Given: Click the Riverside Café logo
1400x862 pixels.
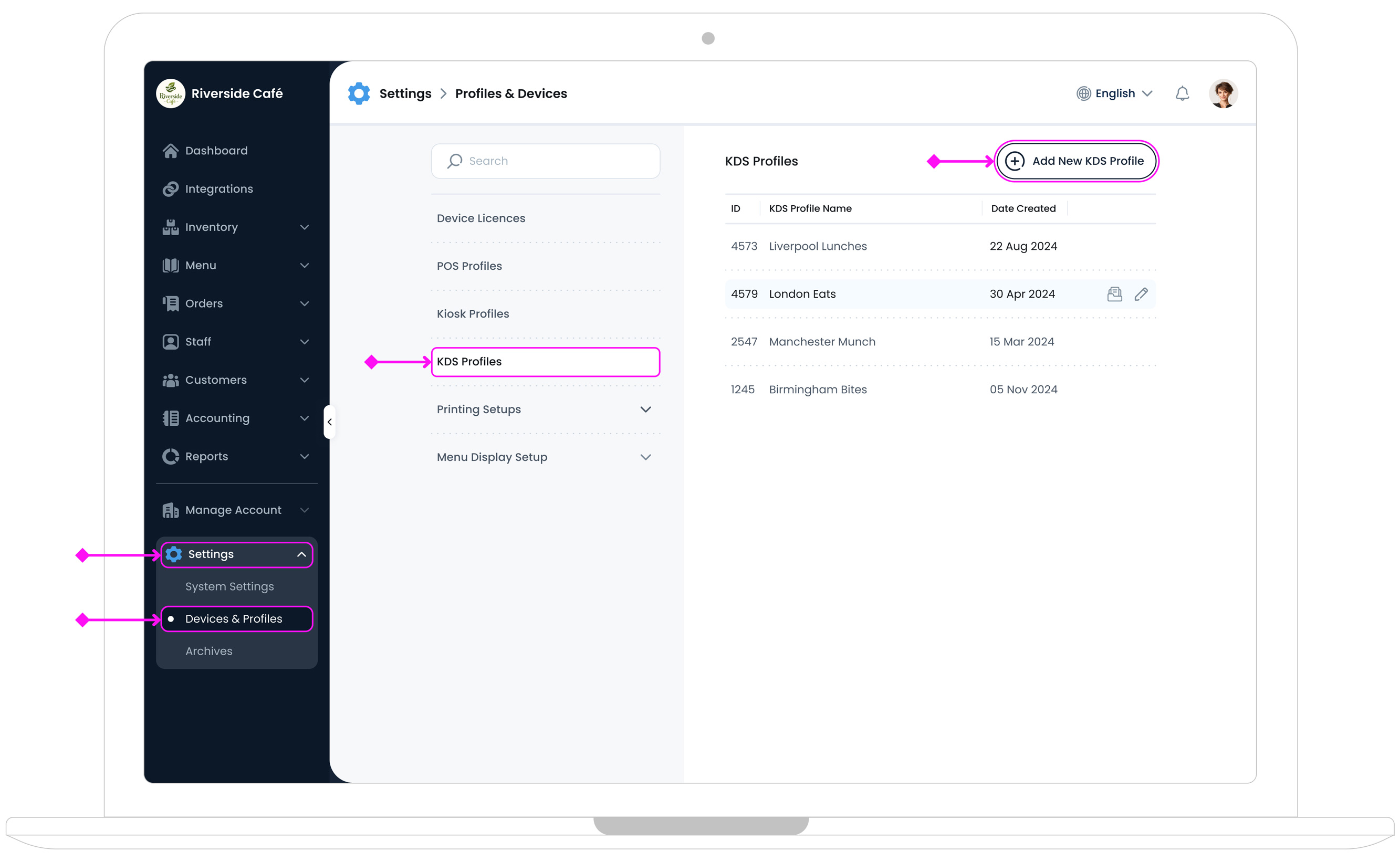Looking at the screenshot, I should pyautogui.click(x=171, y=93).
